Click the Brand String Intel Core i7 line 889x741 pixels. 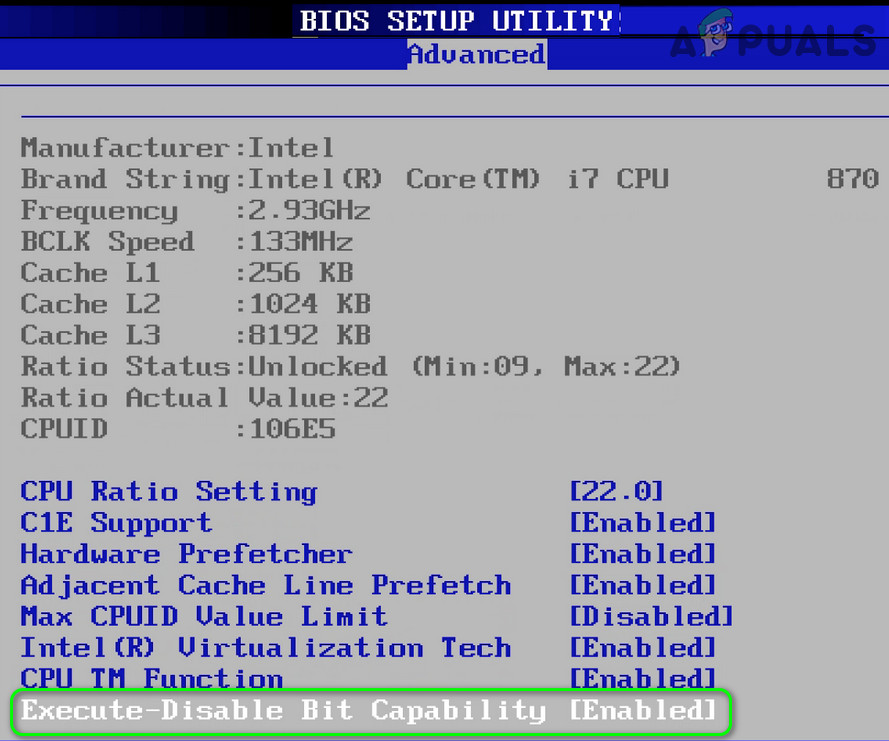pos(450,179)
